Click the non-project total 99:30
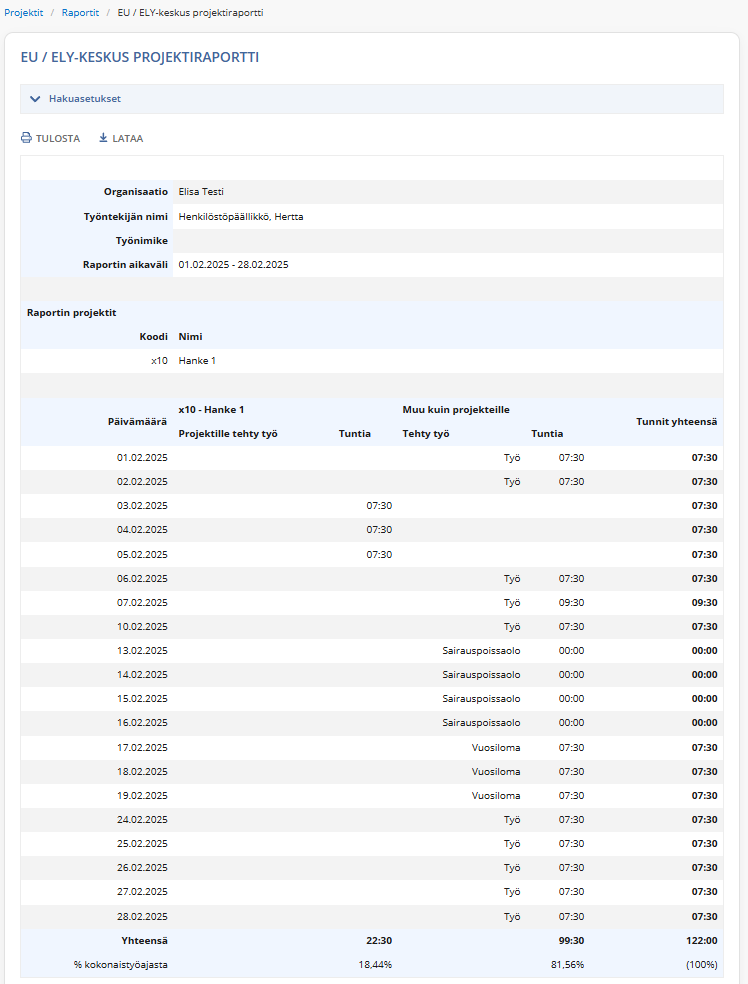This screenshot has width=748, height=984. click(571, 941)
